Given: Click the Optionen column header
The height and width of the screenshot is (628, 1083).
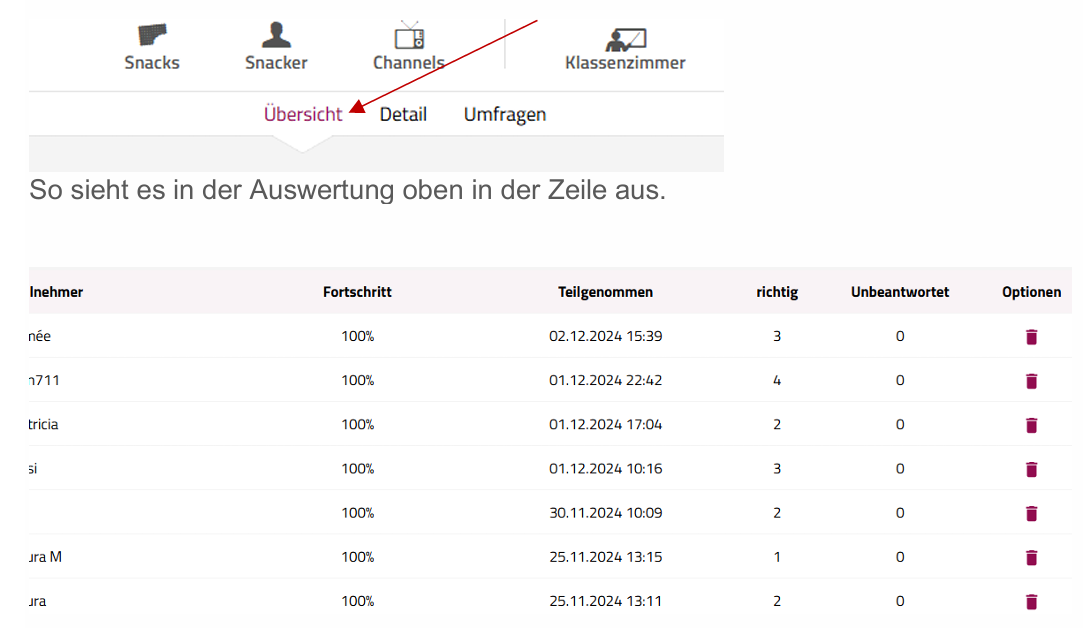Looking at the screenshot, I should click(x=1031, y=292).
